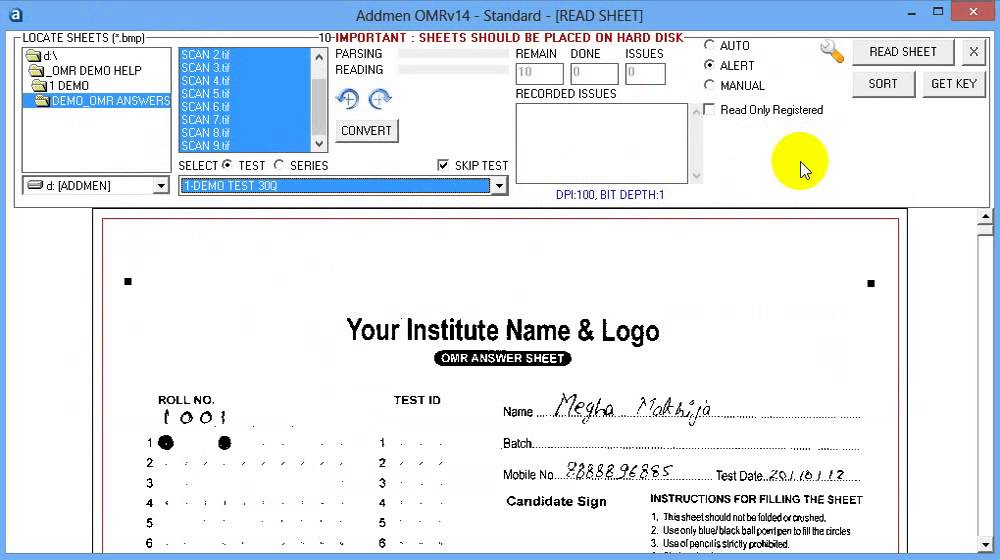Click the rotate-right icon above CONVERT
The image size is (1000, 560).
tap(380, 99)
